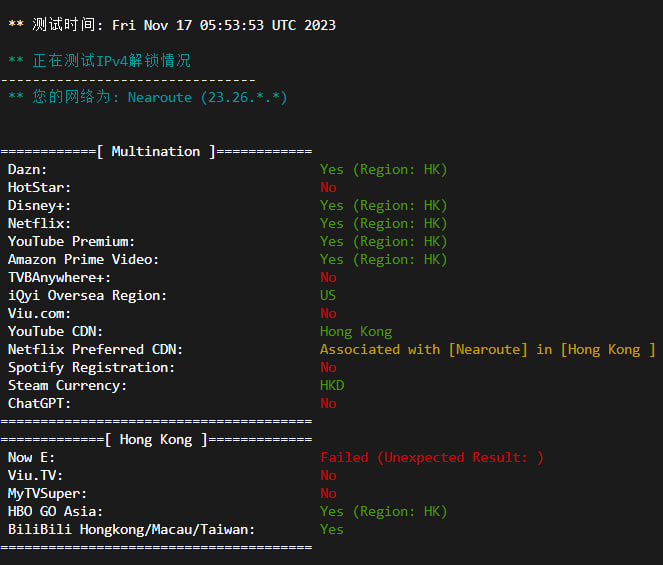Select the iQyi Oversea Region 'US' value

(x=328, y=295)
